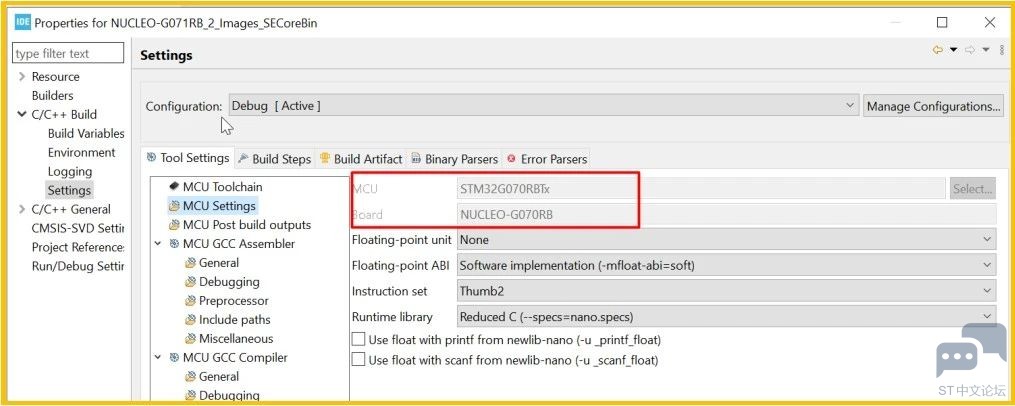Open the Instruction set dropdown
This screenshot has width=1015, height=406.
726,291
